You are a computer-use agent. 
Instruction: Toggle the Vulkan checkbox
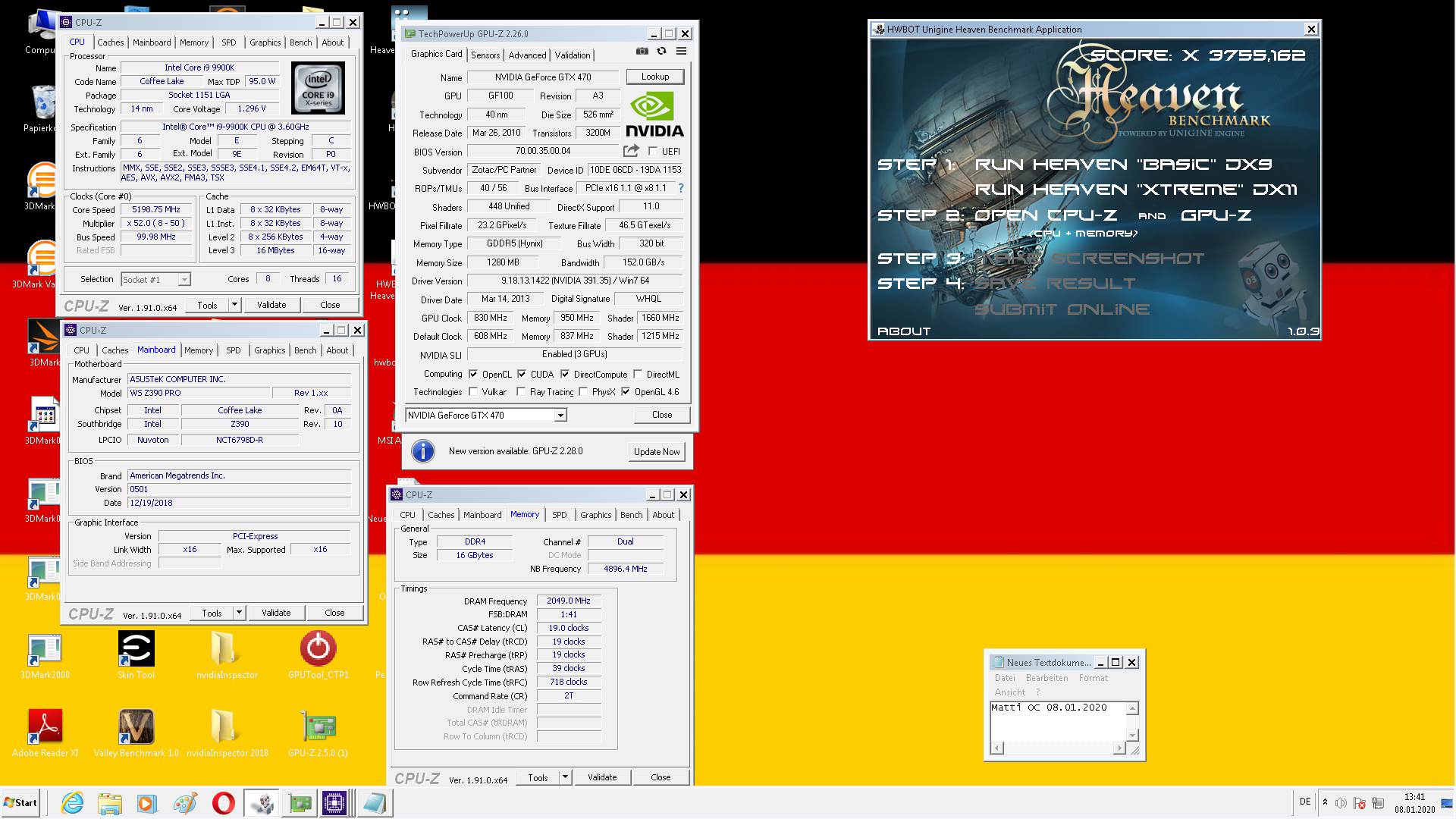pos(473,391)
